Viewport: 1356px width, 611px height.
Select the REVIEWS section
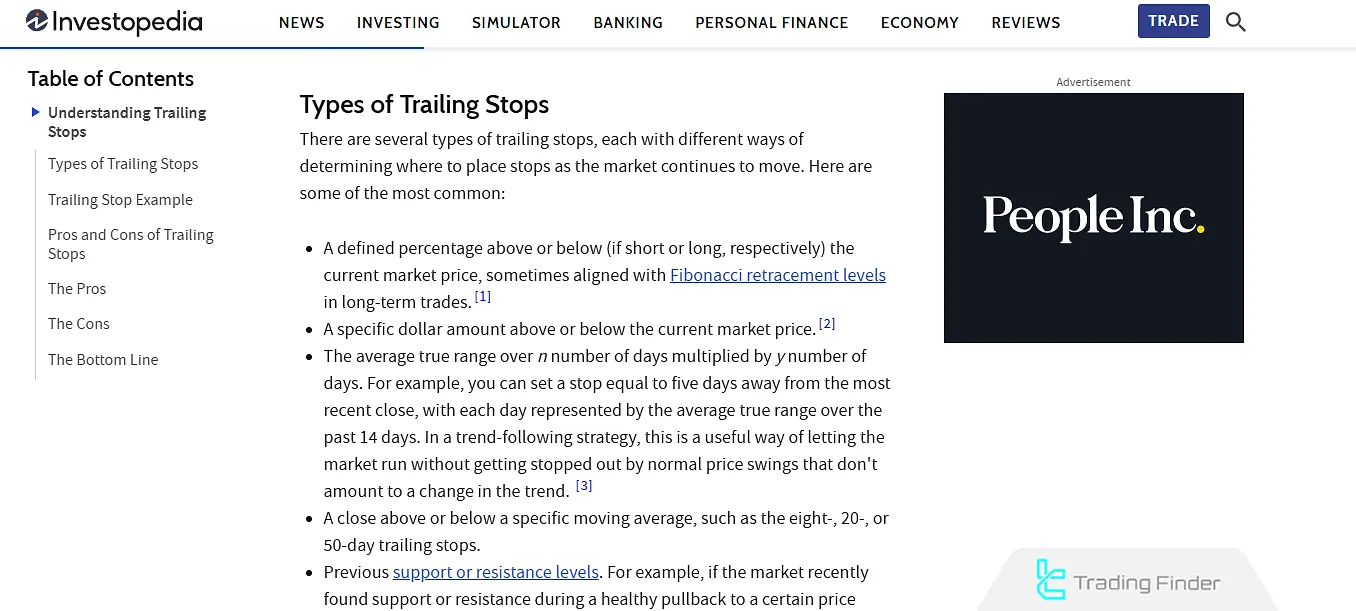1025,22
